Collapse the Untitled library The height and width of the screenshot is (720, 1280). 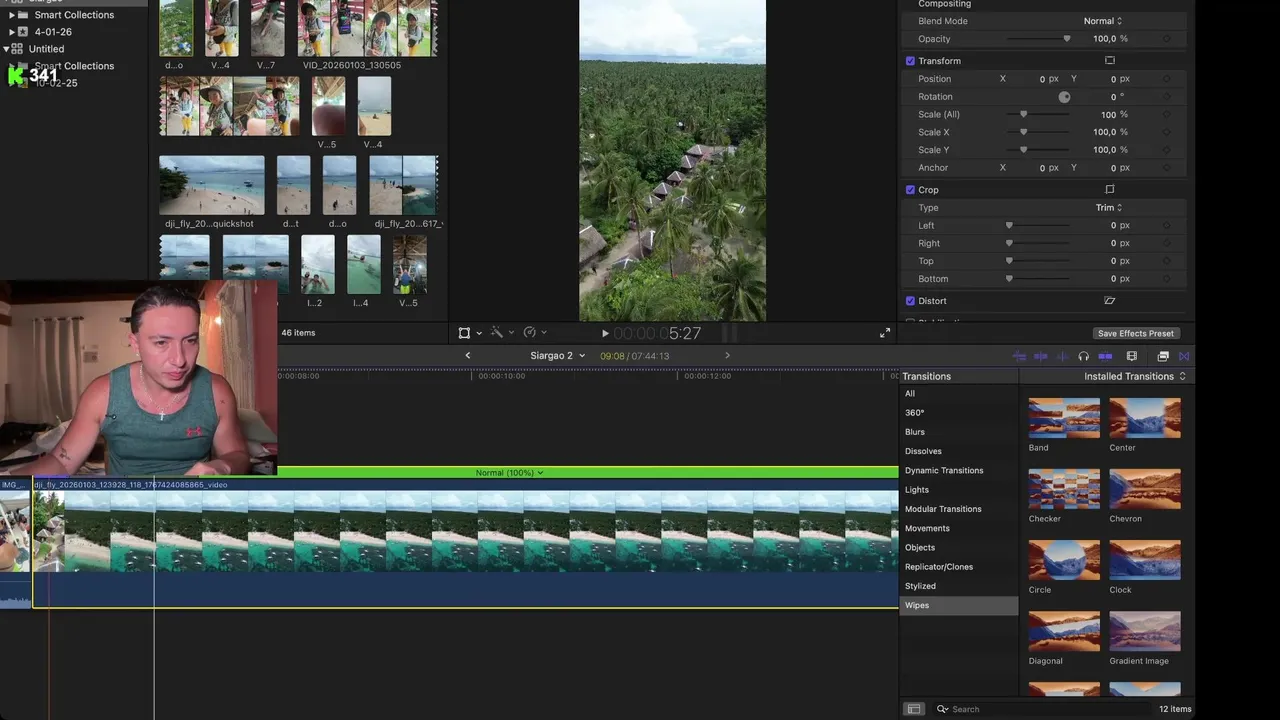[x=7, y=49]
